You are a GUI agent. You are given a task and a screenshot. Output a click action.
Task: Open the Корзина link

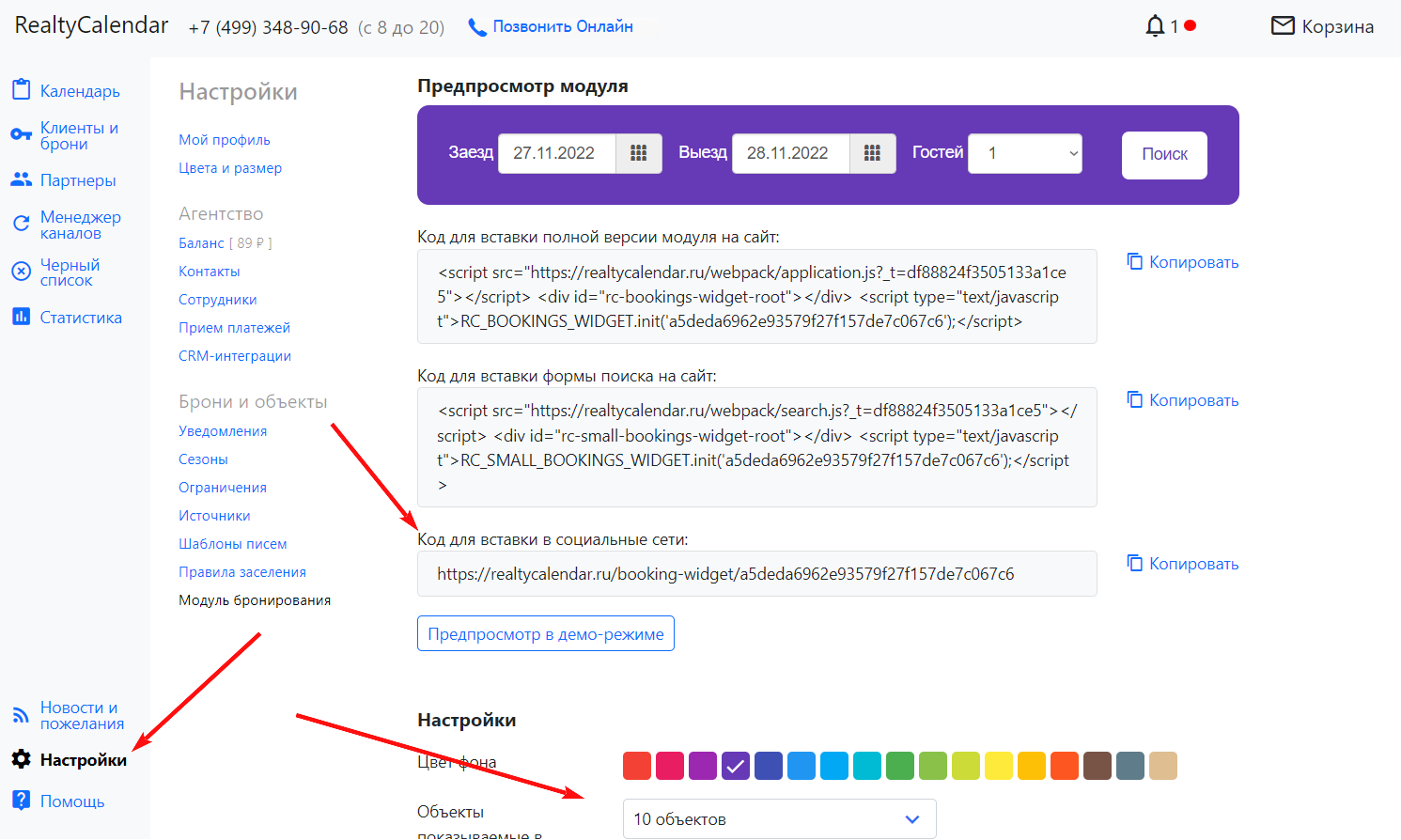coord(1338,26)
